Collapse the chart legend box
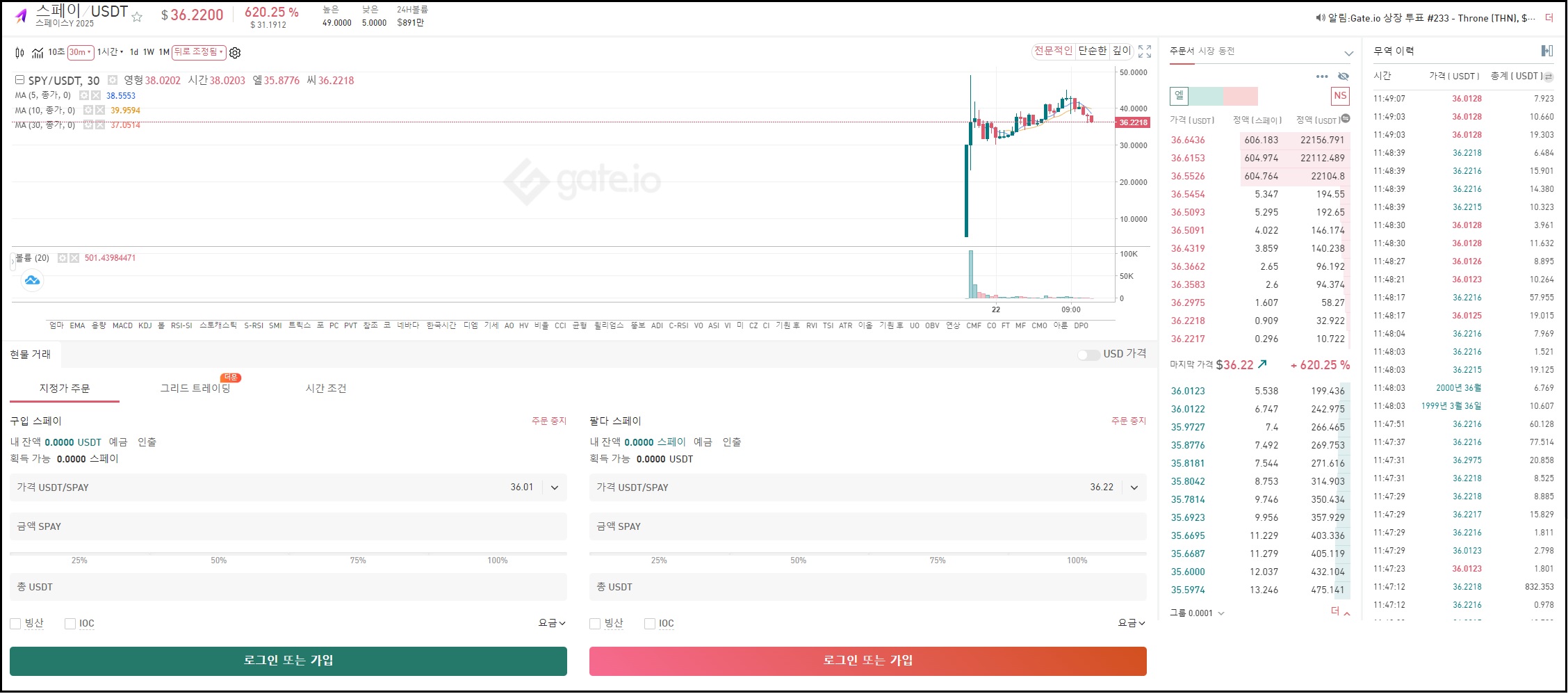This screenshot has width=1568, height=694. (19, 81)
